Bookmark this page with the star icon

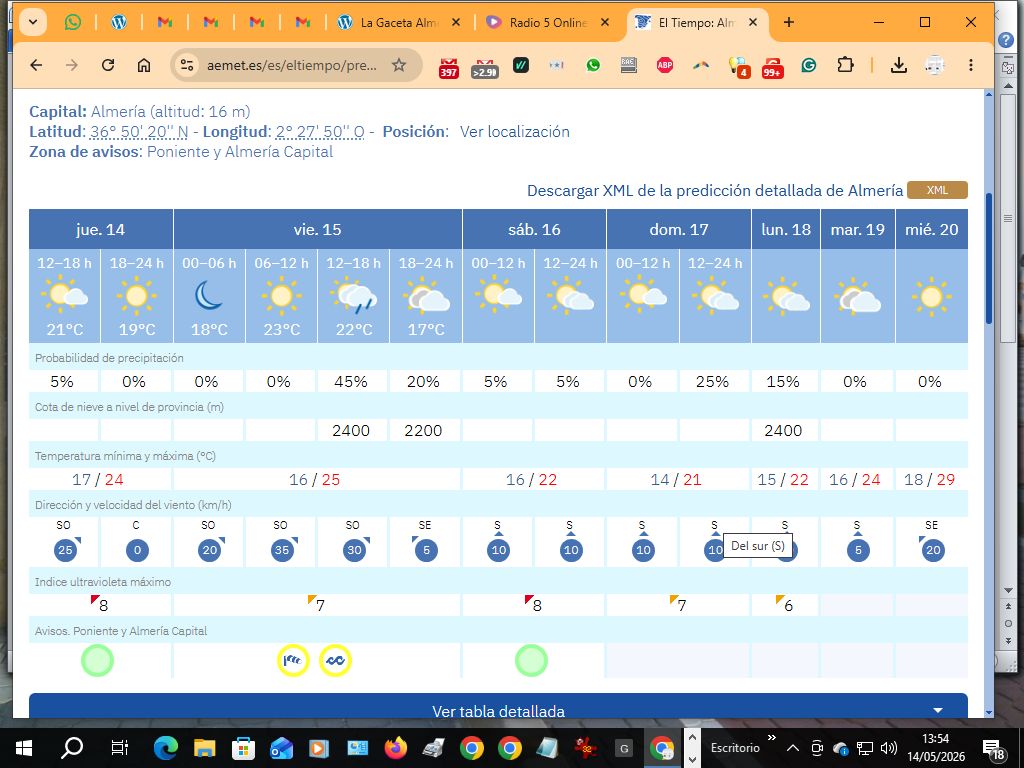pyautogui.click(x=398, y=65)
